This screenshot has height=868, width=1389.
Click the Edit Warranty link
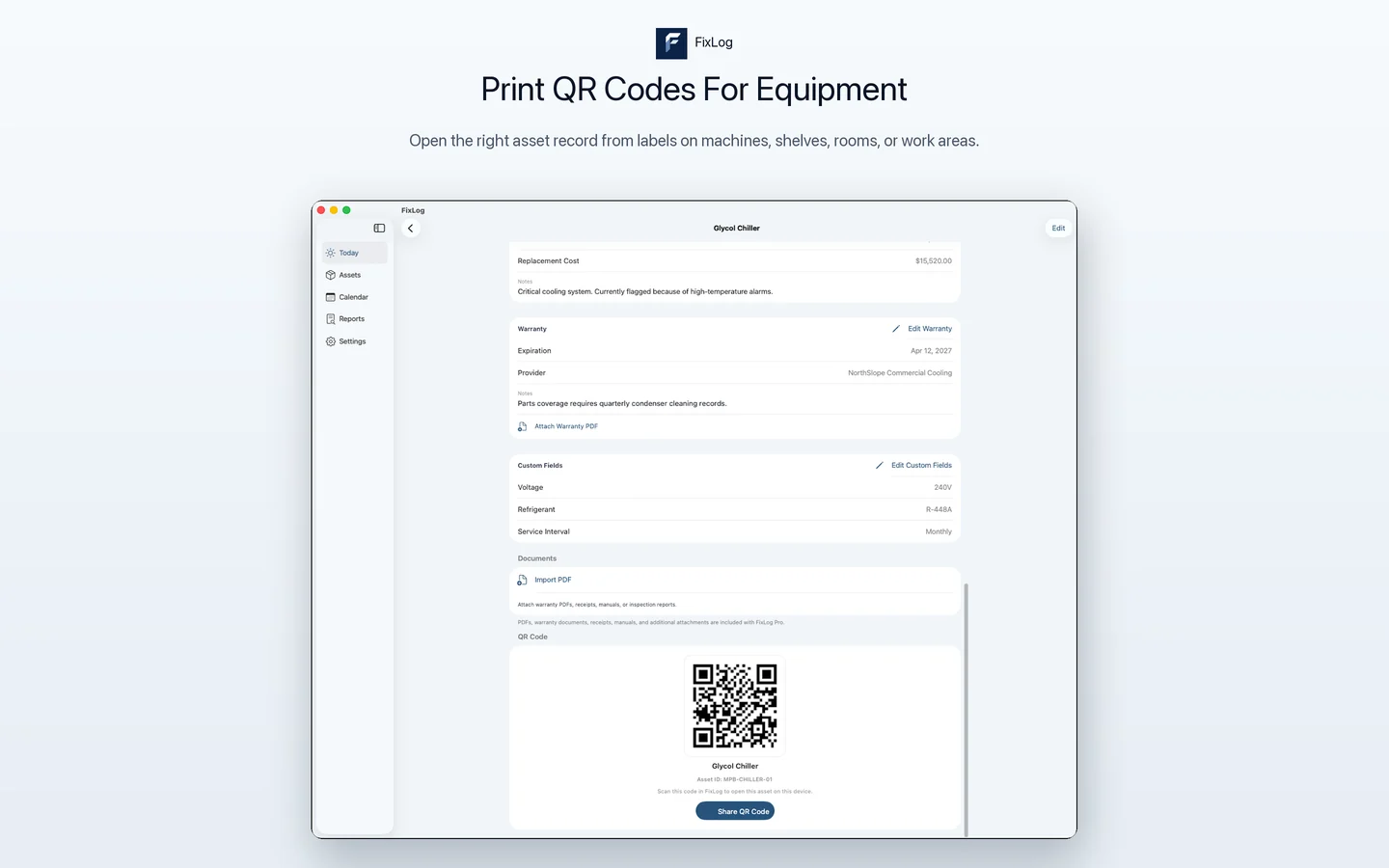coord(930,329)
